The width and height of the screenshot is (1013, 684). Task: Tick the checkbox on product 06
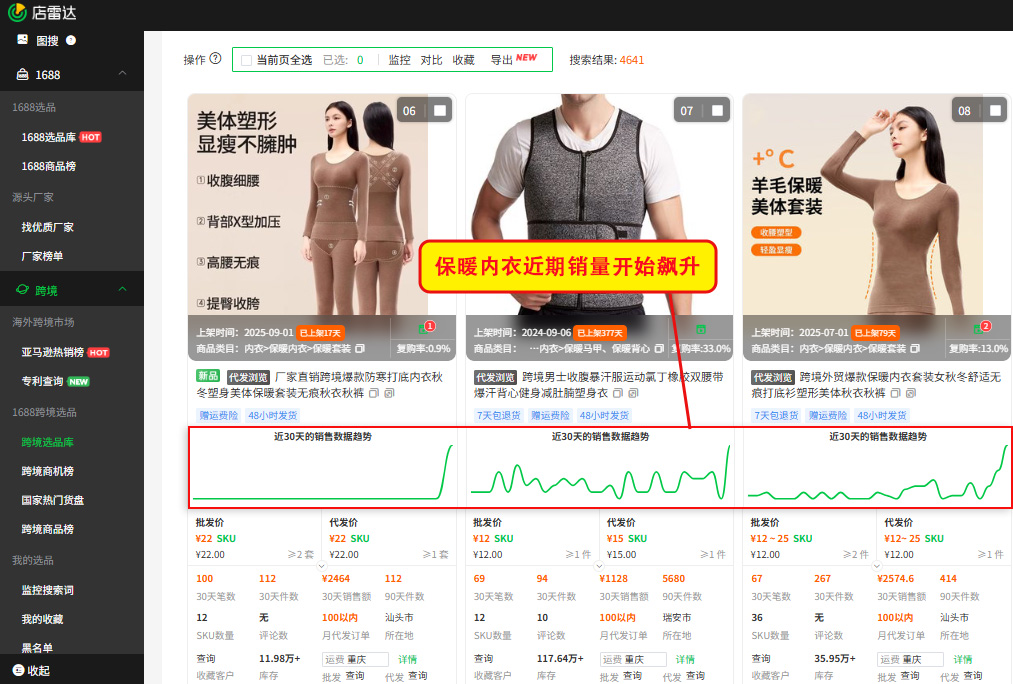pyautogui.click(x=440, y=110)
